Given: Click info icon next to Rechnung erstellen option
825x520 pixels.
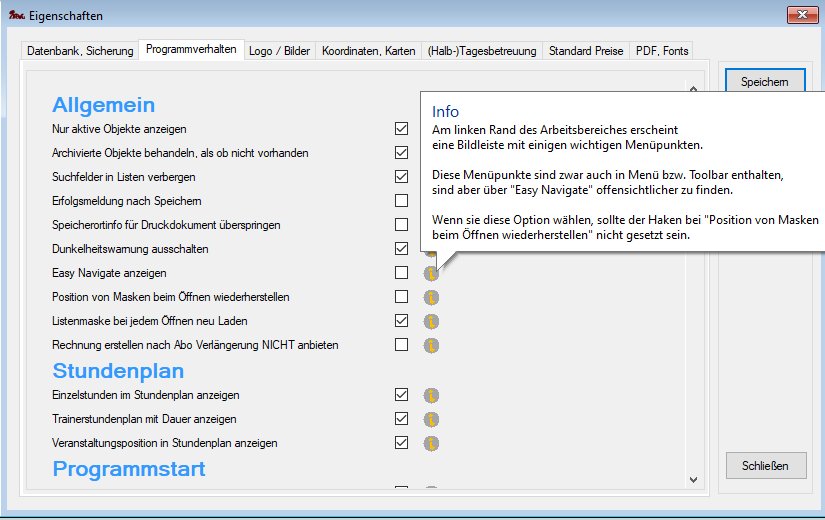Looking at the screenshot, I should [431, 345].
